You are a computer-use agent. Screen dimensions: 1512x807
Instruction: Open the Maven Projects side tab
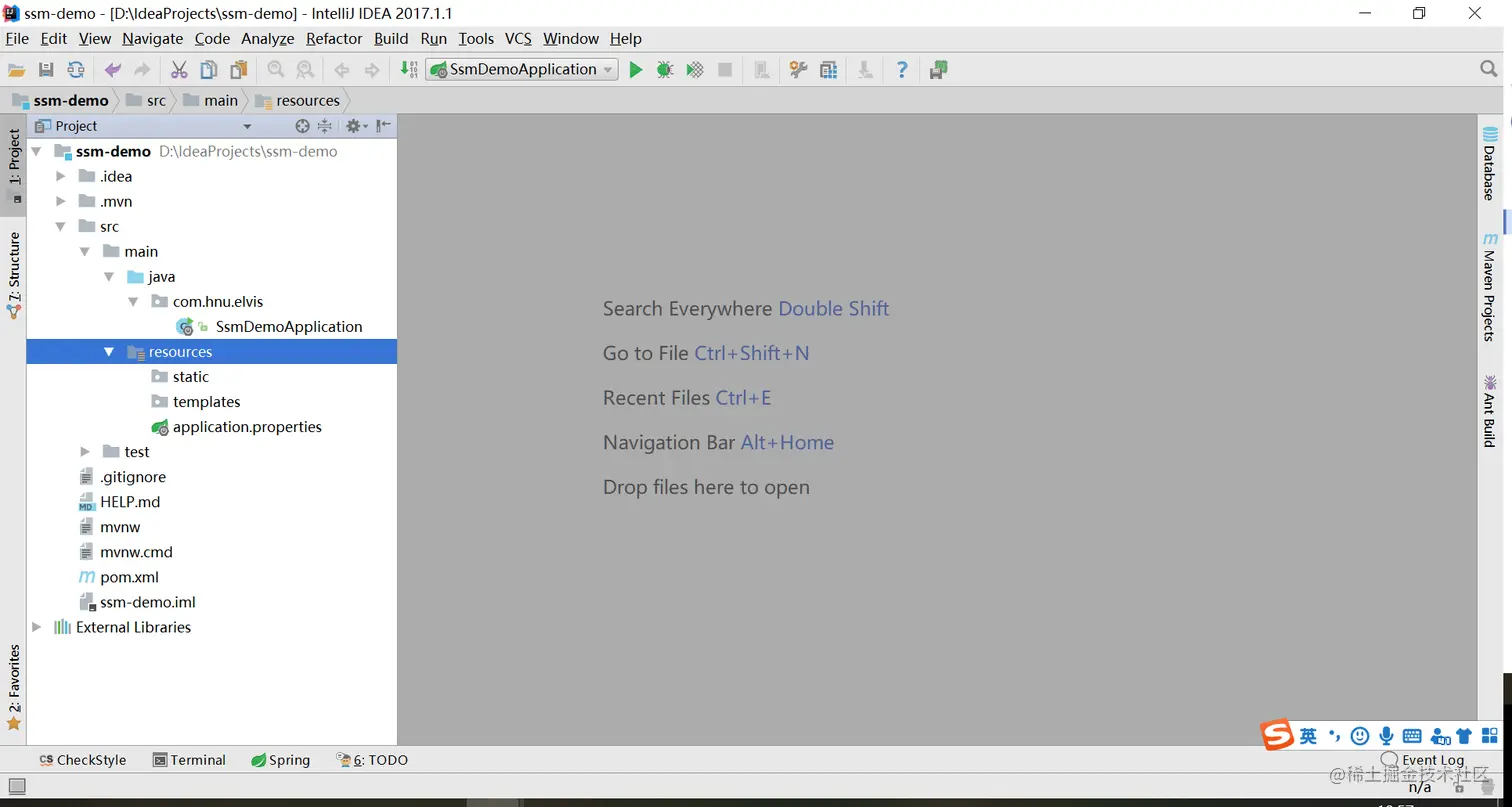[x=1490, y=288]
